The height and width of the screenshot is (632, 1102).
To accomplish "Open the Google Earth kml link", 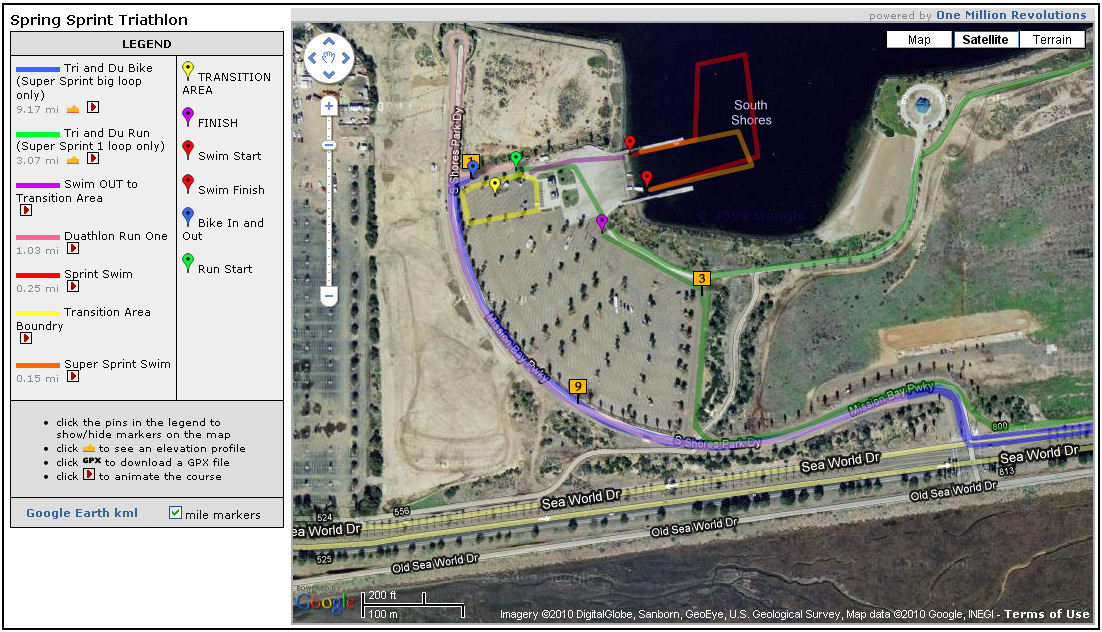I will 82,514.
